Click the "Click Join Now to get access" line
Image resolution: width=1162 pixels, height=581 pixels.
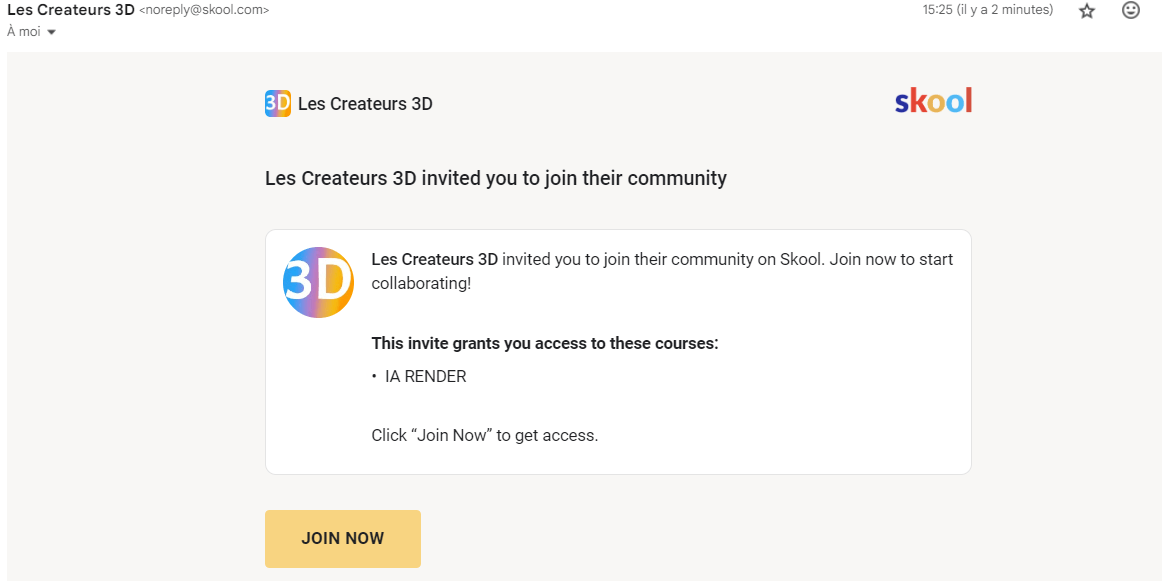coord(485,436)
